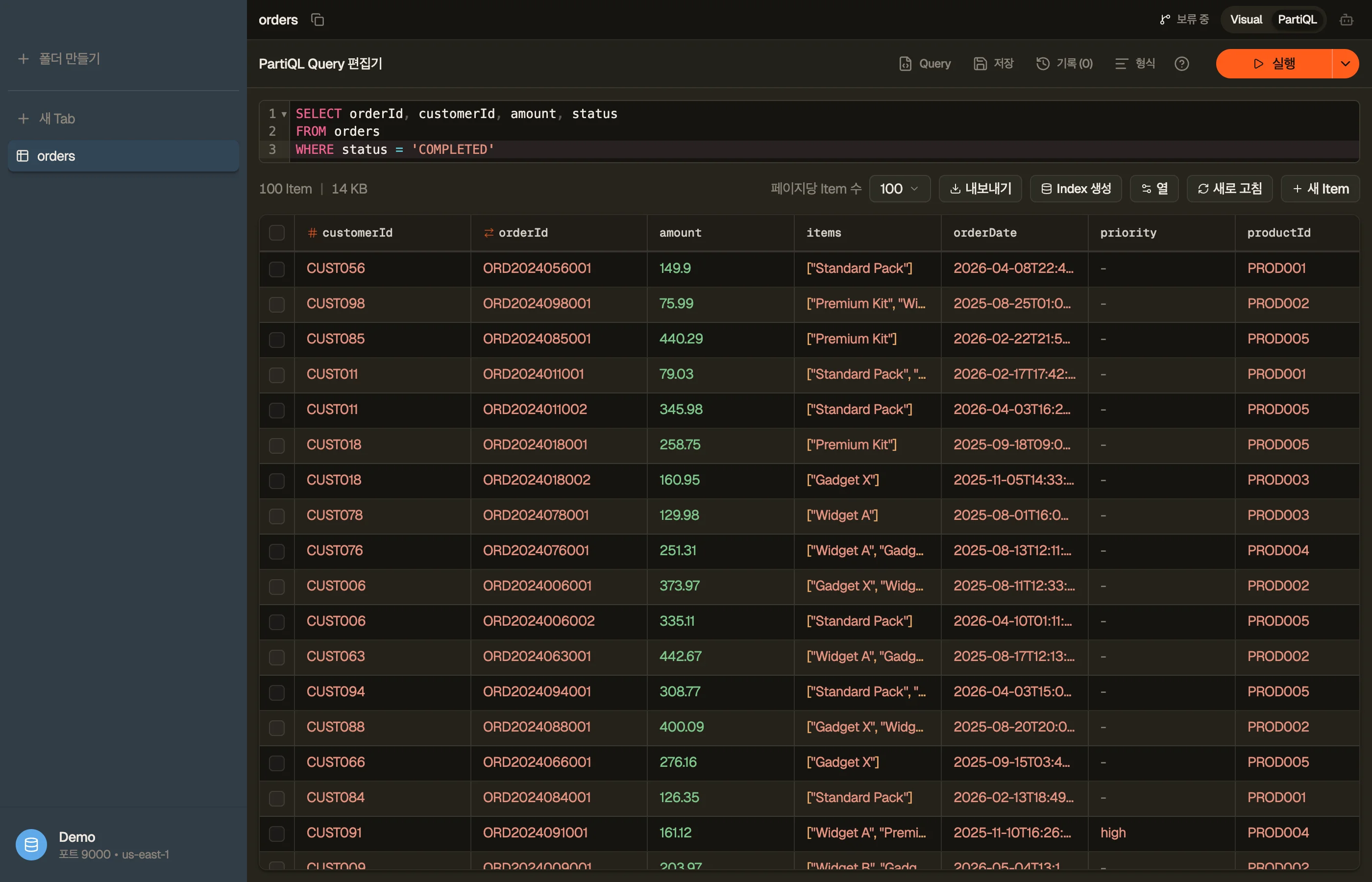Switch to the Visual mode tab

[1246, 20]
